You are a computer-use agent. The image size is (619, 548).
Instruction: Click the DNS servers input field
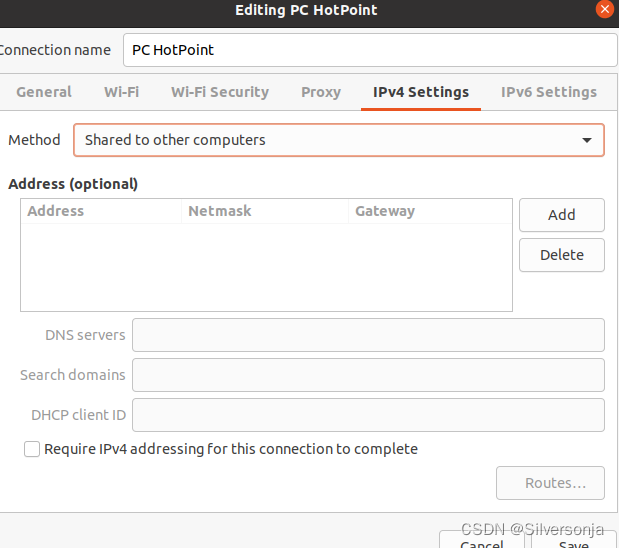[368, 335]
